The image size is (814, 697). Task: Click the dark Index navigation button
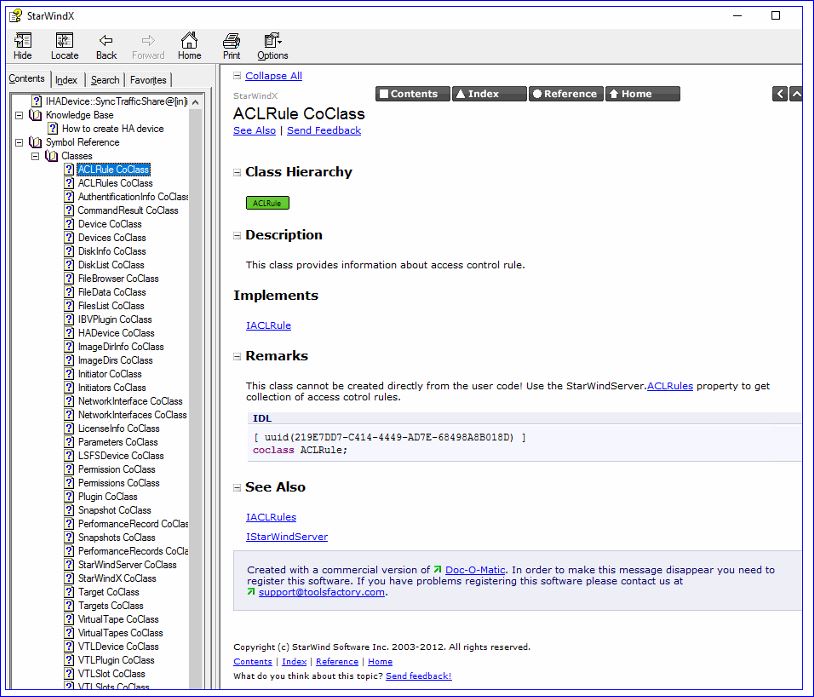pyautogui.click(x=489, y=94)
